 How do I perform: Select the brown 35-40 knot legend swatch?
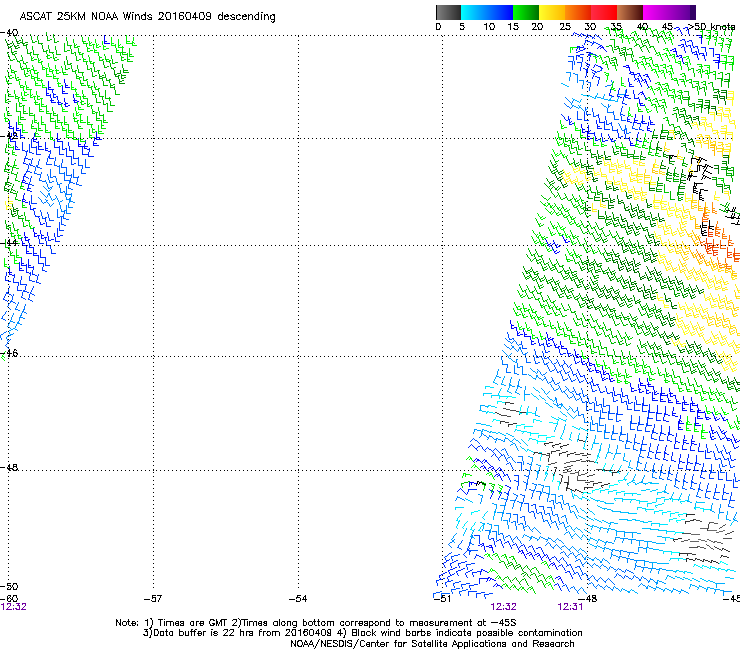coord(630,12)
